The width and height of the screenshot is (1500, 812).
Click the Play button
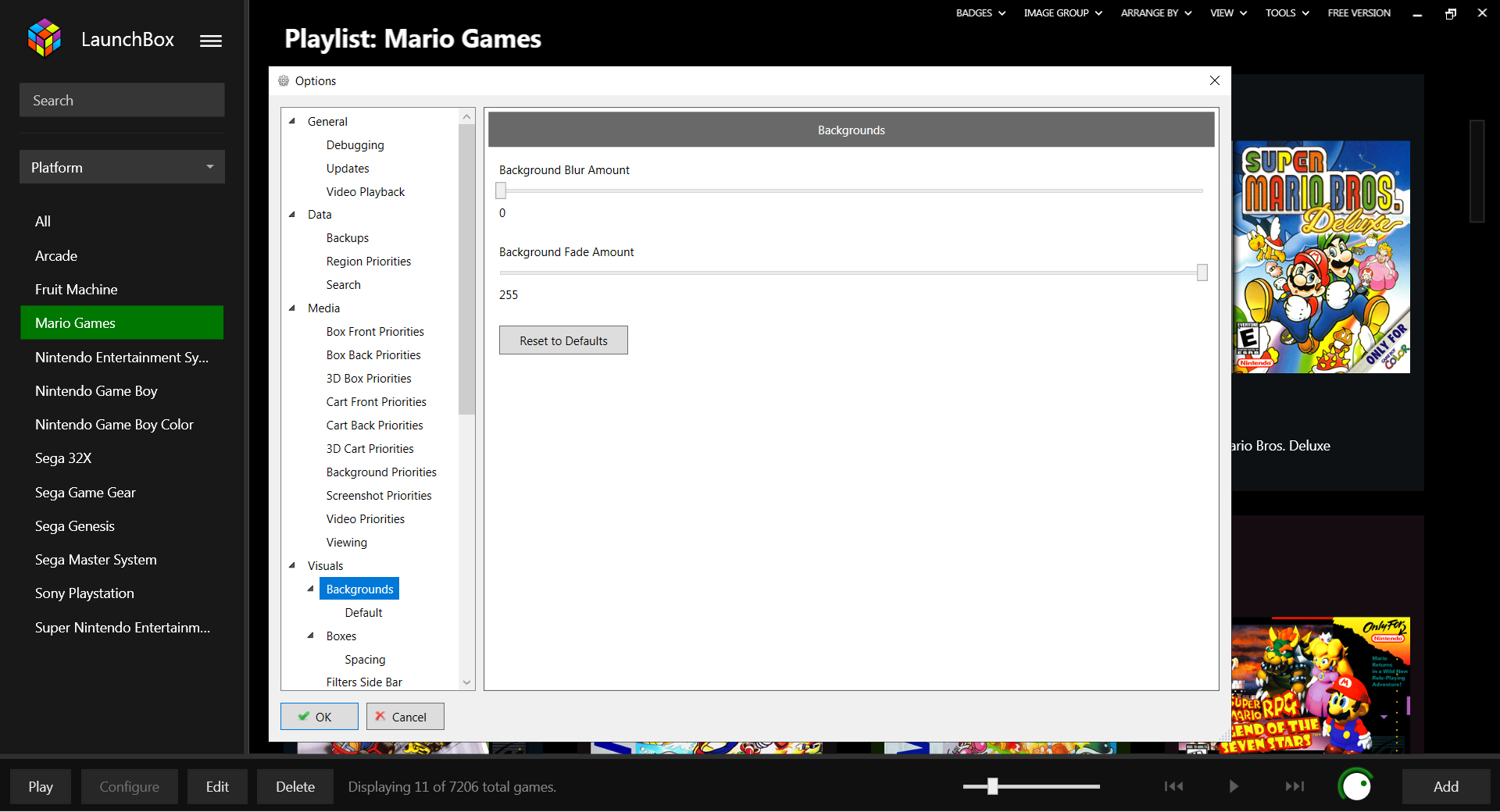[41, 786]
